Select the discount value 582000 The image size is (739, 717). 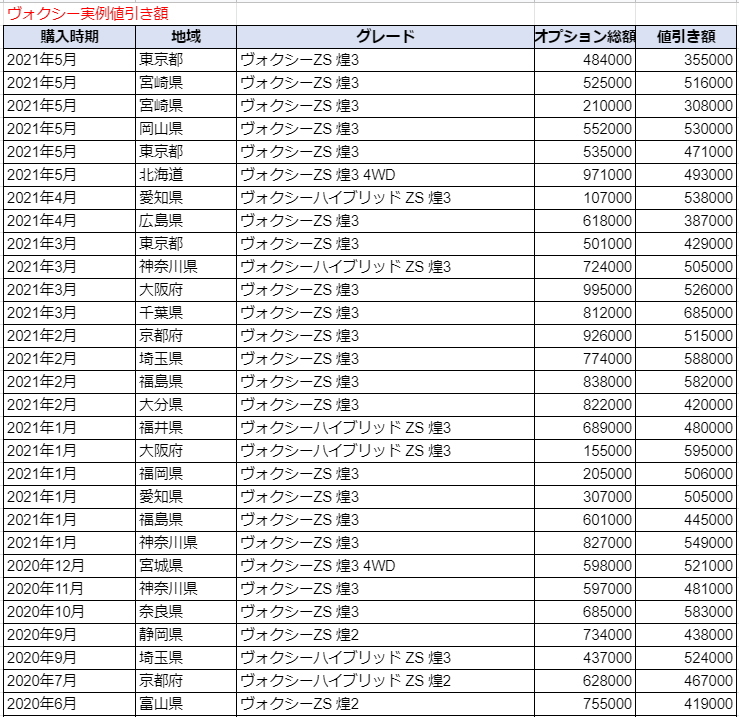click(686, 382)
